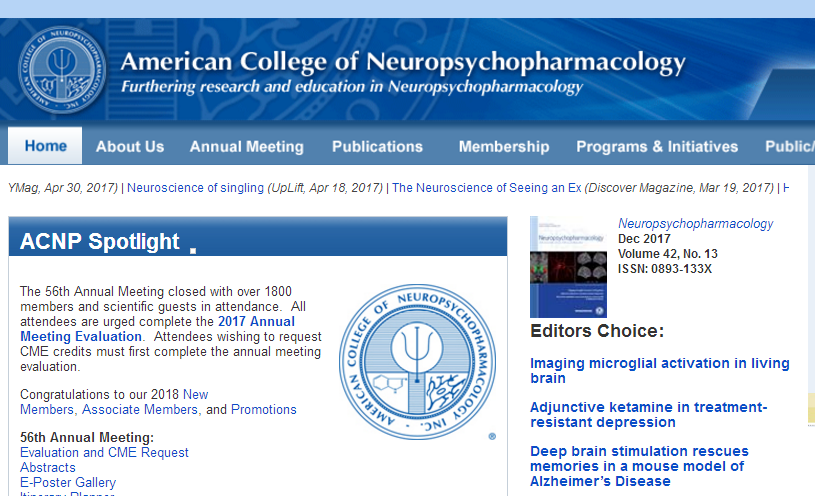This screenshot has height=496, width=815.
Task: Open the Abstracts link
Action: click(47, 467)
